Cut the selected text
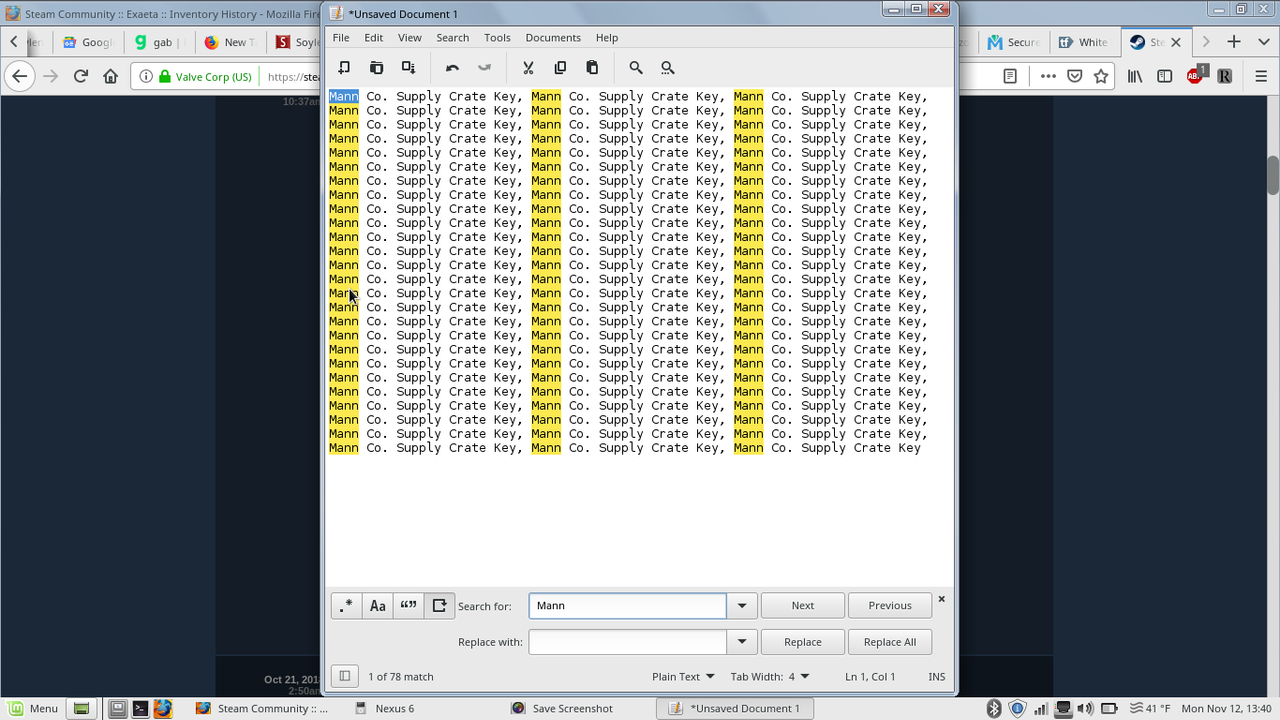The width and height of the screenshot is (1280, 720). pos(528,68)
